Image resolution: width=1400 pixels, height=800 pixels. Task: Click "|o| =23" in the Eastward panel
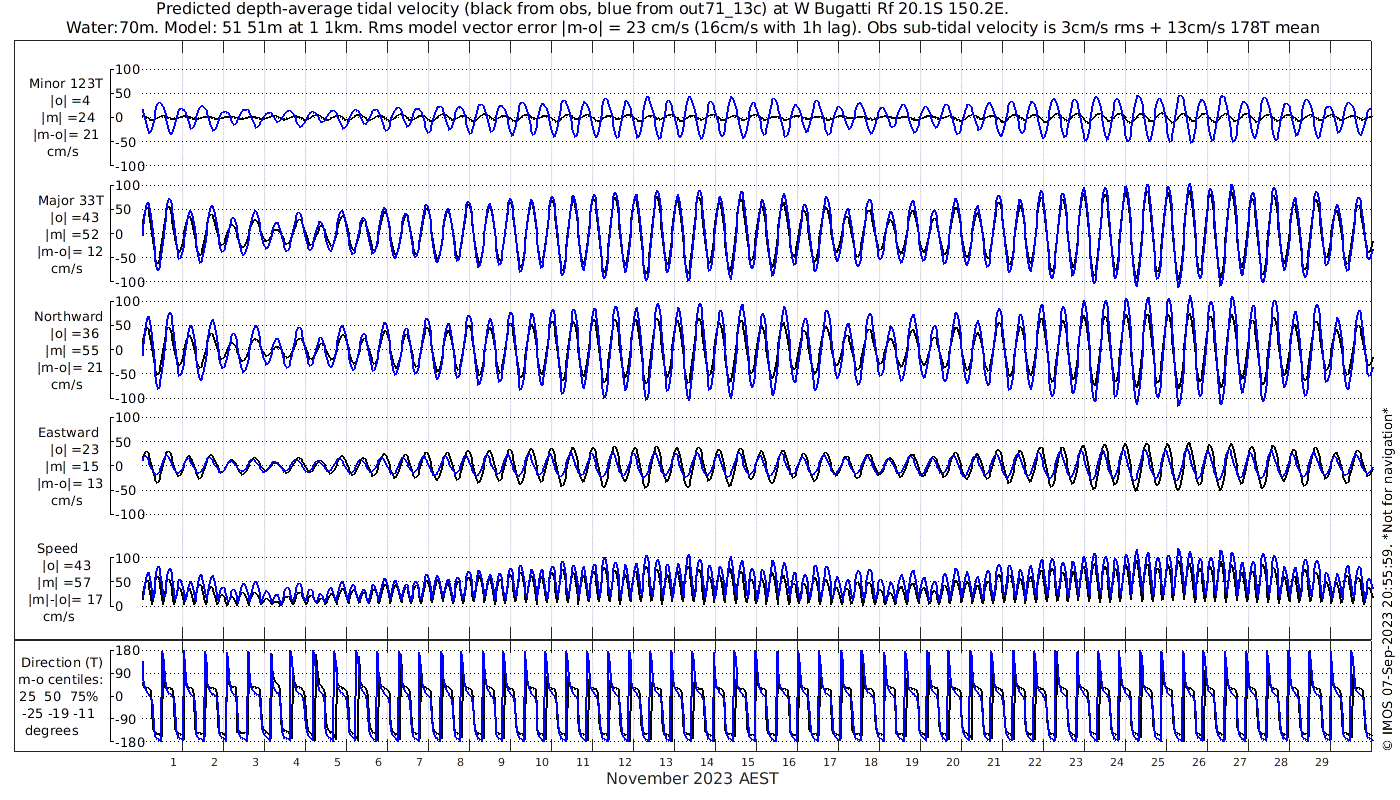(72, 450)
